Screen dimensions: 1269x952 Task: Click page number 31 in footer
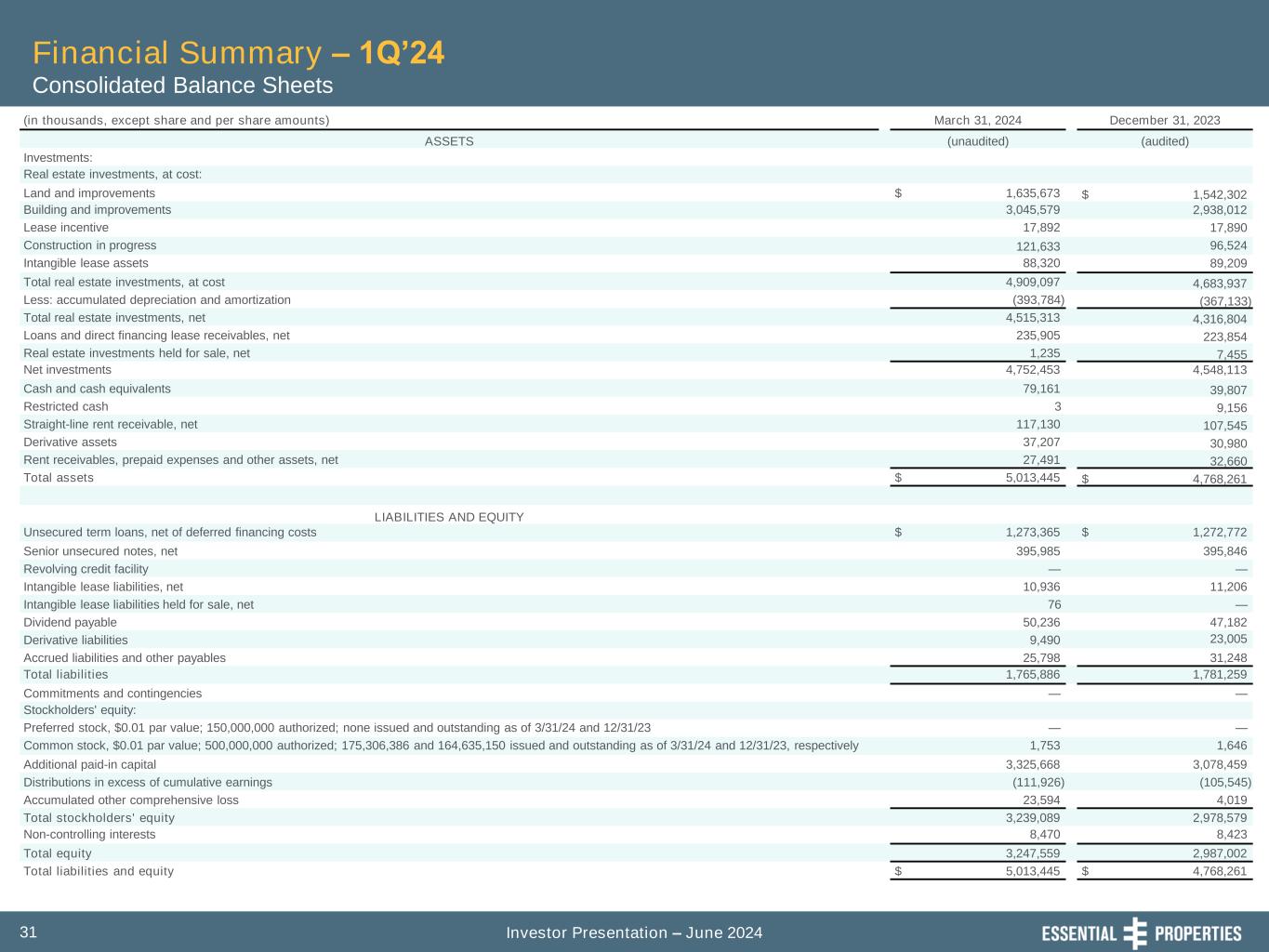point(28,932)
